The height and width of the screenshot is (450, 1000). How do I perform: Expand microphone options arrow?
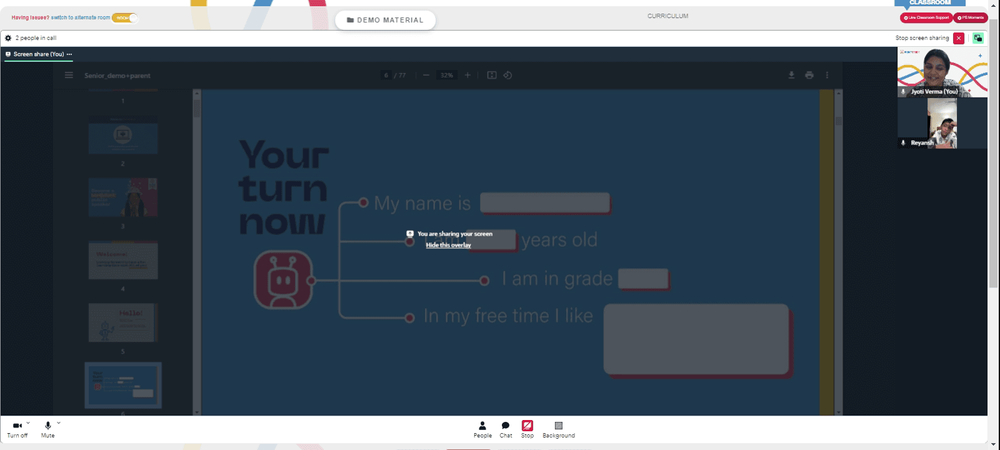pos(59,423)
